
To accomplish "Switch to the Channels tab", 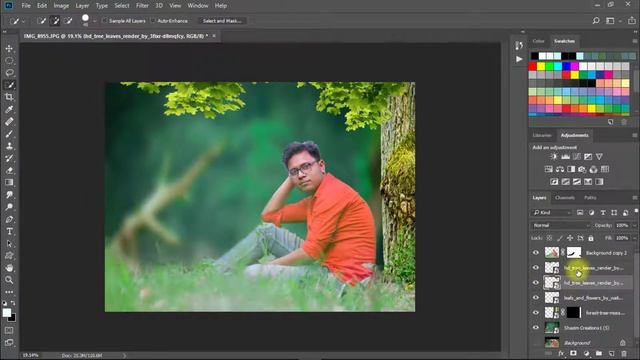I will (565, 198).
